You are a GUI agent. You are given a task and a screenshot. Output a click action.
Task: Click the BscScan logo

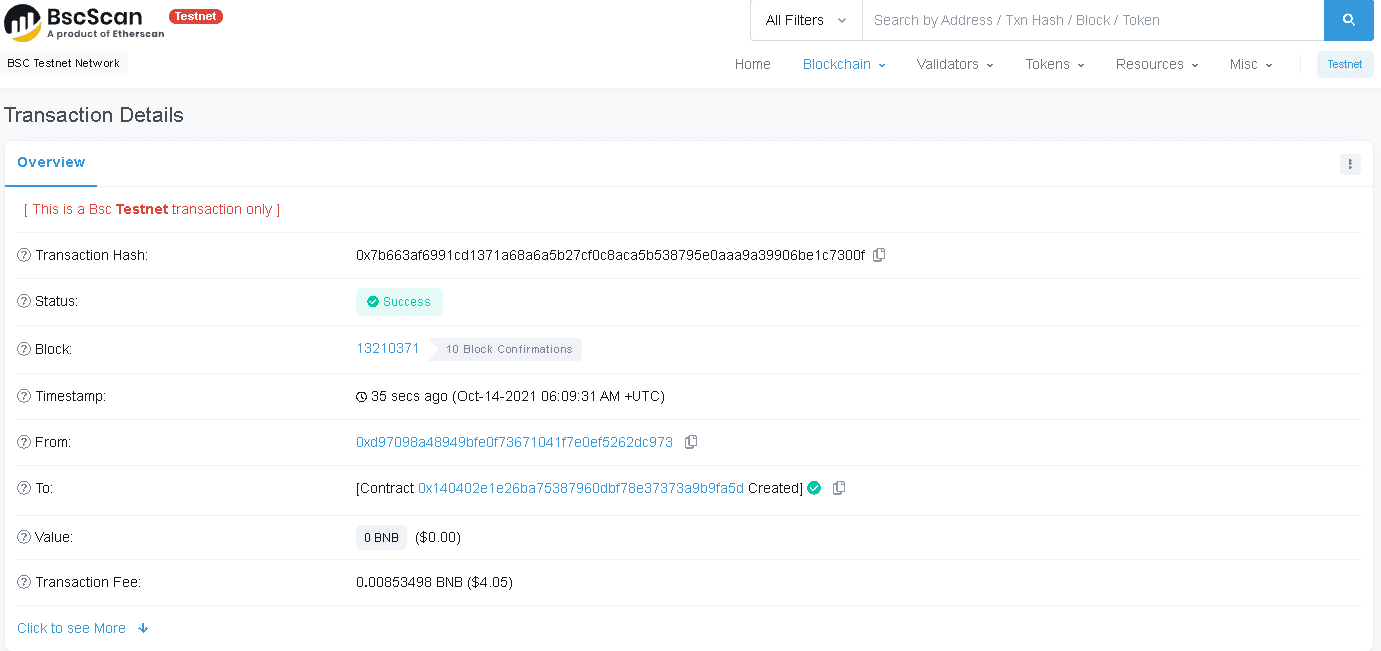[x=84, y=22]
